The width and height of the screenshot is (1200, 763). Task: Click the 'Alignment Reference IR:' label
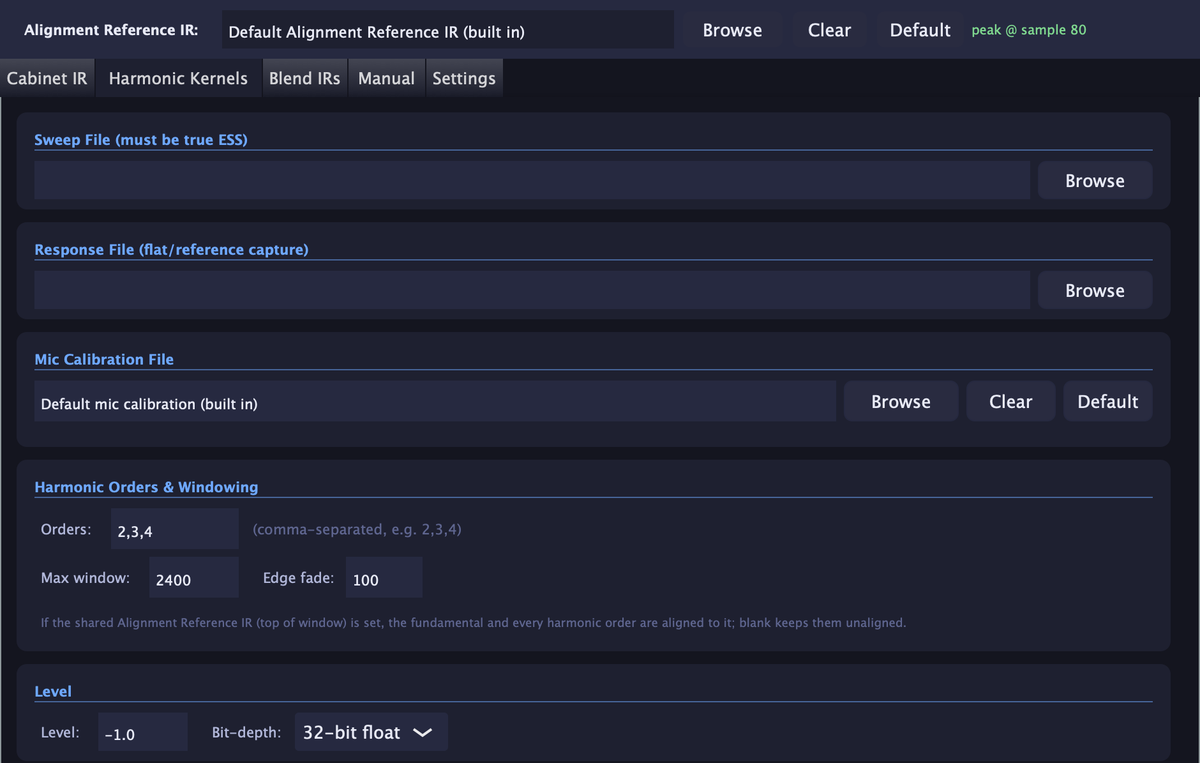pos(111,30)
